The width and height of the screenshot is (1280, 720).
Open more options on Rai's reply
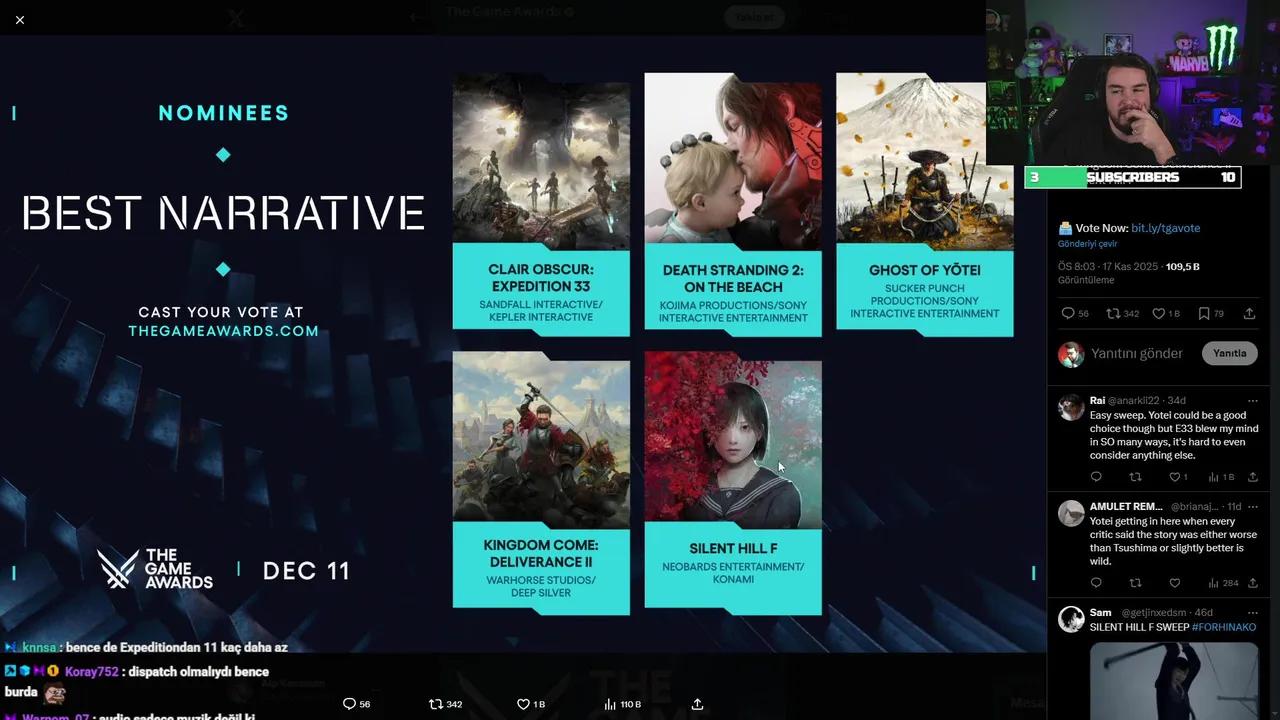tap(1252, 401)
